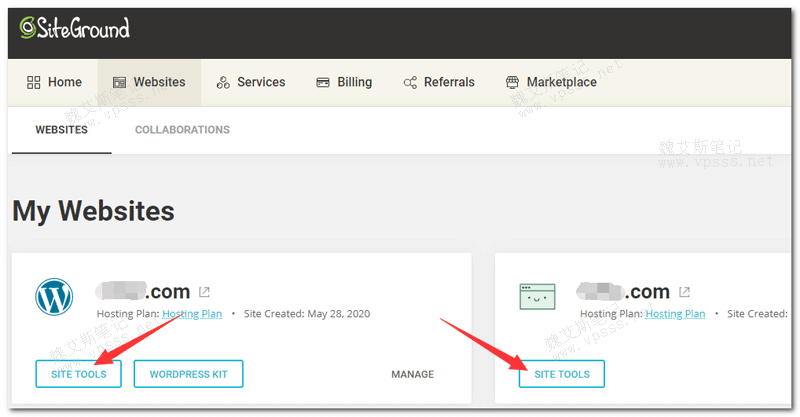The image size is (800, 417).
Task: Open SITE TOOLS for the WordPress site
Action: [78, 374]
